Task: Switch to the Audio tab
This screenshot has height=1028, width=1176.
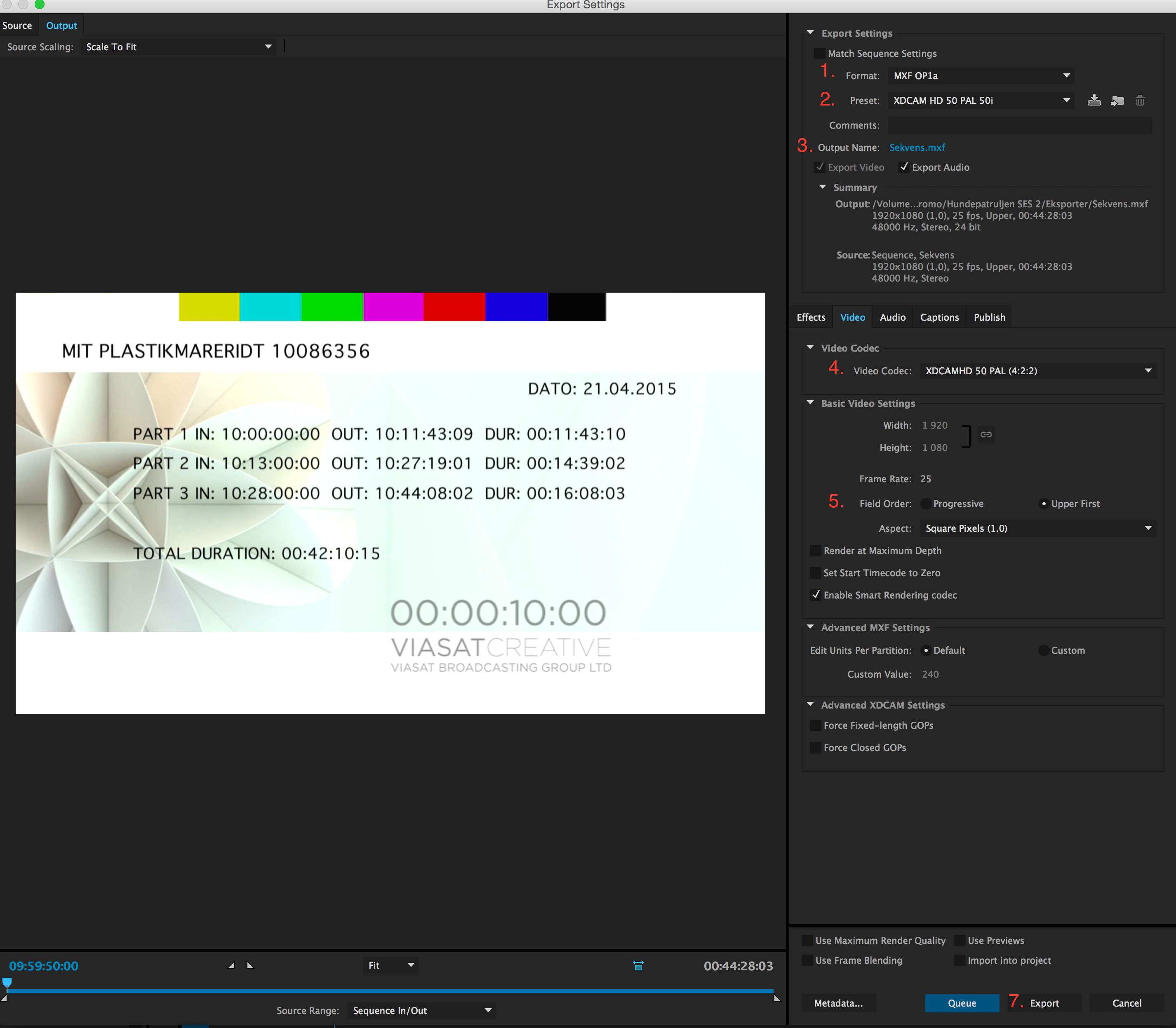Action: click(x=892, y=317)
